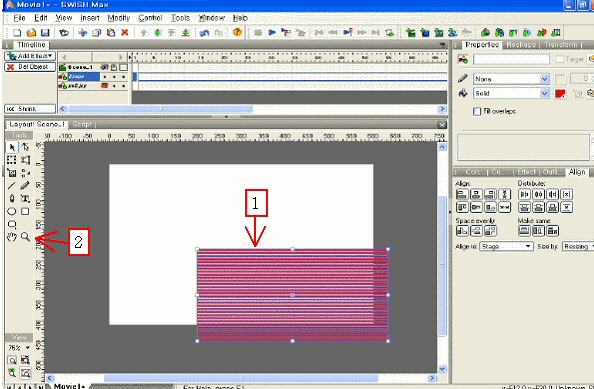Close the Layout panel with X button
Viewport: 594px width, 389px height.
coord(442,125)
